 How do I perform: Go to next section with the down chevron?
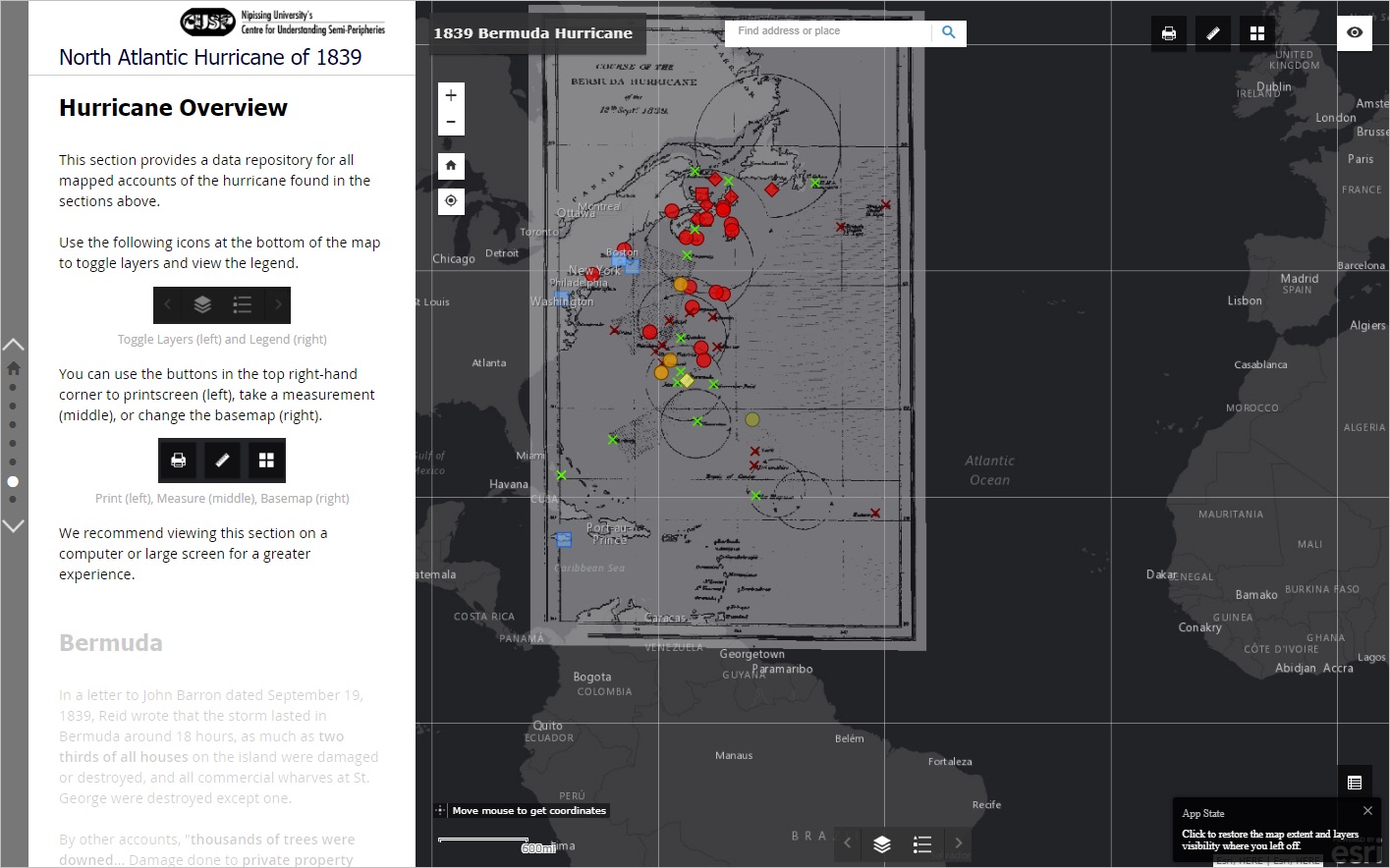pyautogui.click(x=14, y=526)
